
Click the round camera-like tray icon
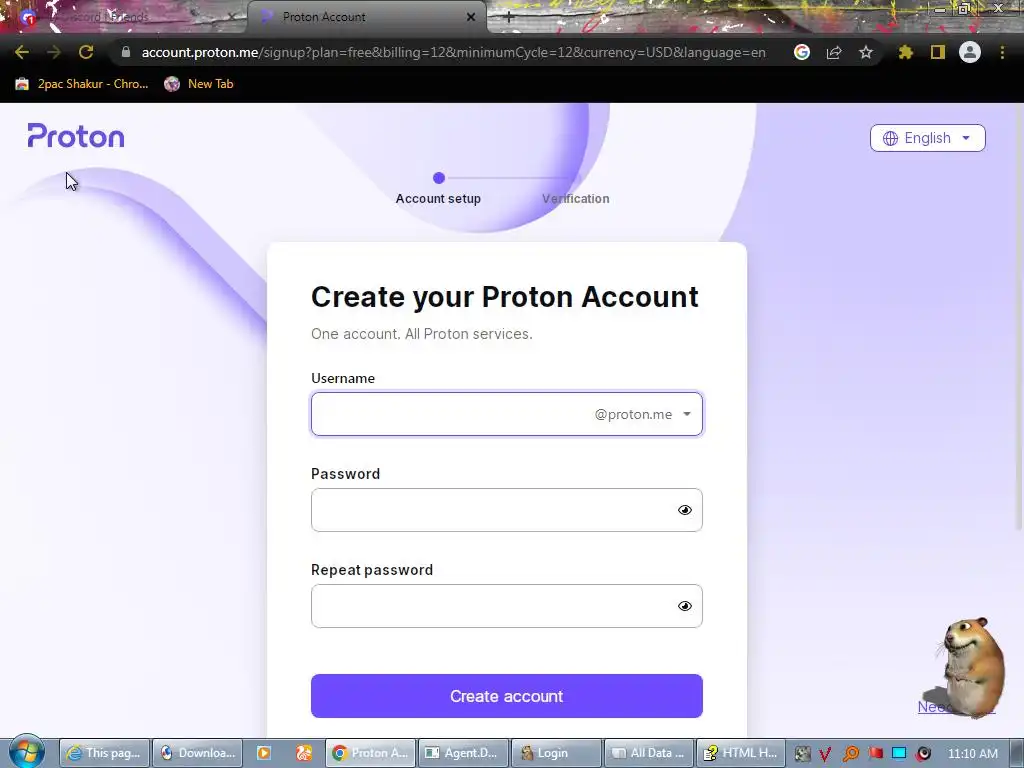coord(923,754)
